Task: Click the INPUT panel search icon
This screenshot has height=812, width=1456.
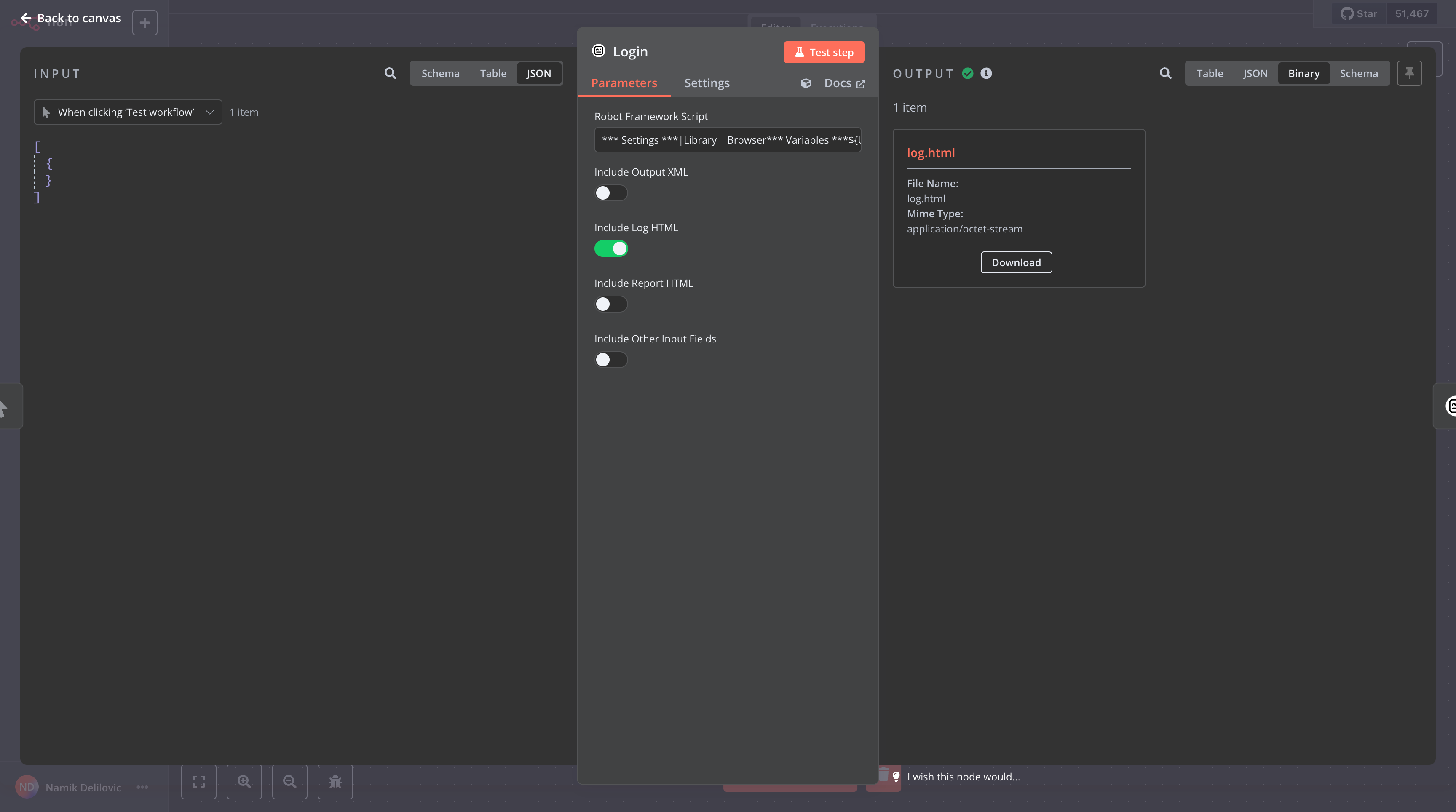Action: click(x=390, y=73)
